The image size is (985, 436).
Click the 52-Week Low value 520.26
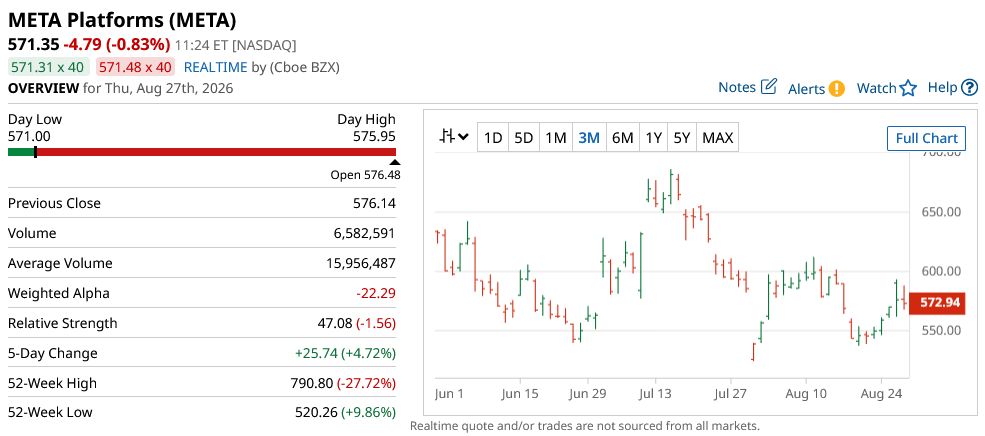316,413
